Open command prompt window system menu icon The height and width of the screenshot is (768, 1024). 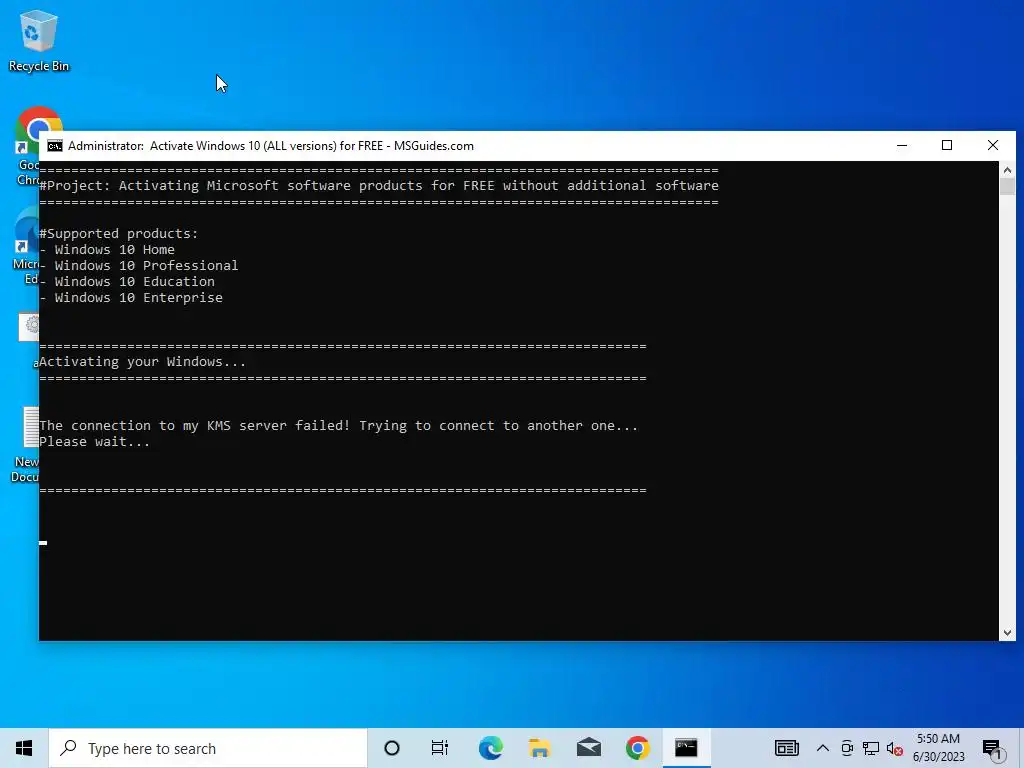[x=55, y=146]
